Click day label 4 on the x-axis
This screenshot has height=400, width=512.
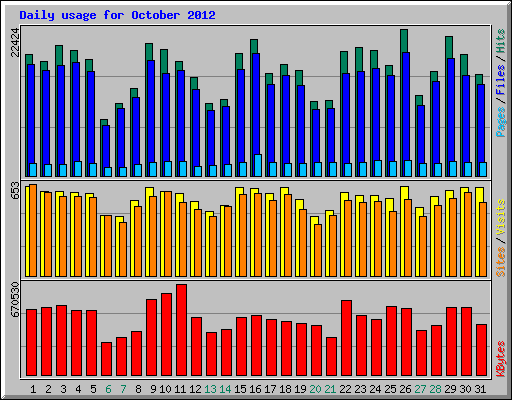[x=78, y=389]
